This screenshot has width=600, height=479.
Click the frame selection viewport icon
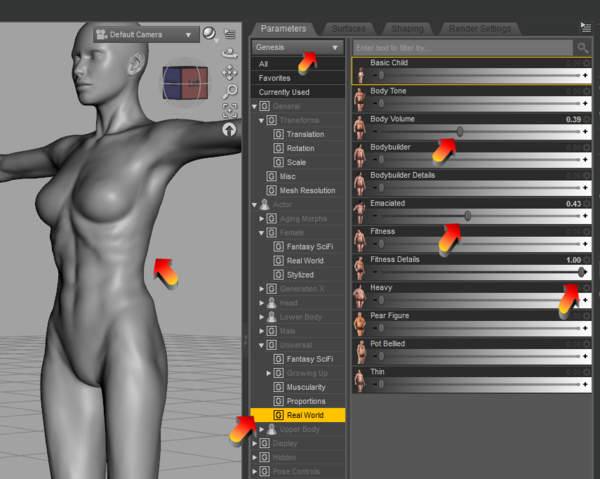coord(230,111)
